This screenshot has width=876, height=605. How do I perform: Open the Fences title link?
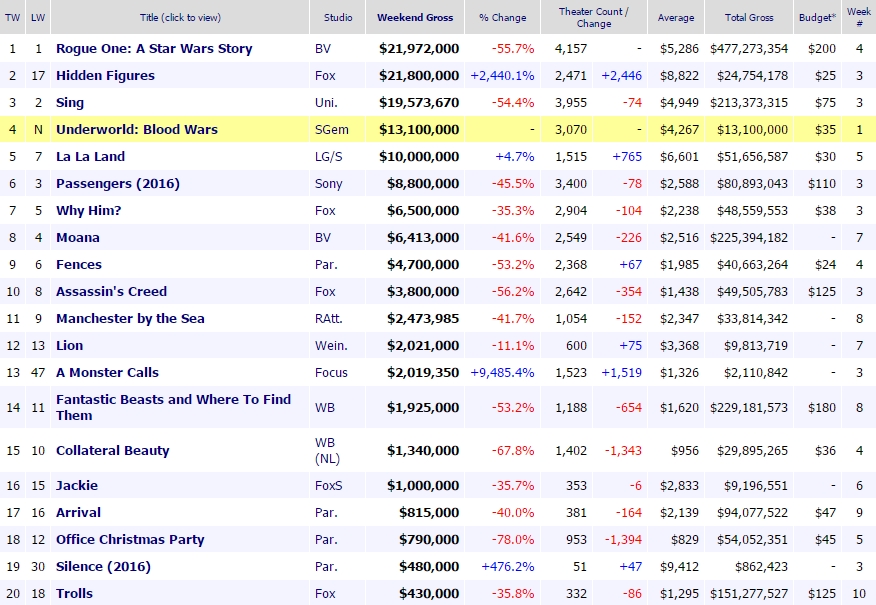[79, 265]
